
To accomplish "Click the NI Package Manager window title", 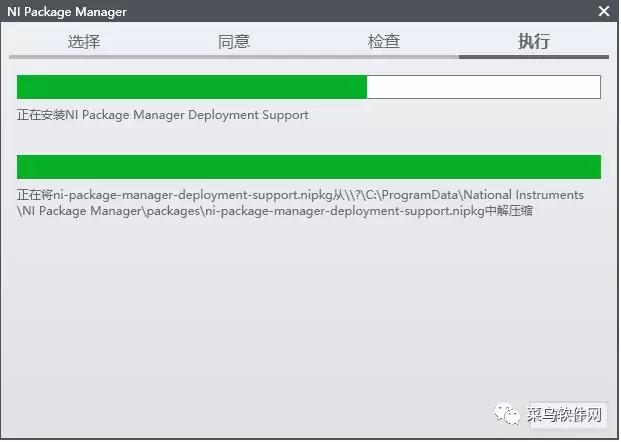I will [x=67, y=12].
